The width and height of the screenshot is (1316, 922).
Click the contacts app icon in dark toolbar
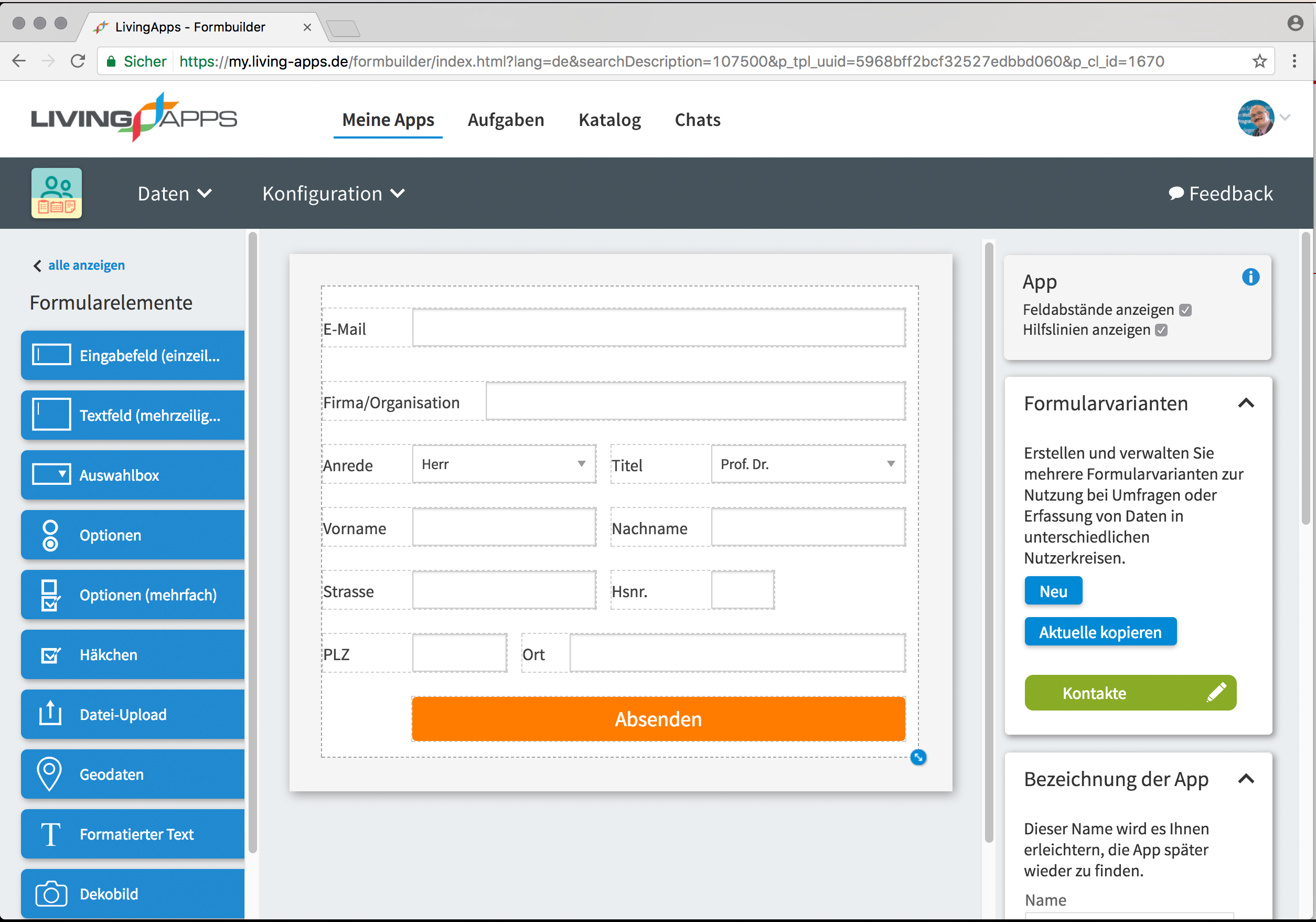[x=57, y=193]
